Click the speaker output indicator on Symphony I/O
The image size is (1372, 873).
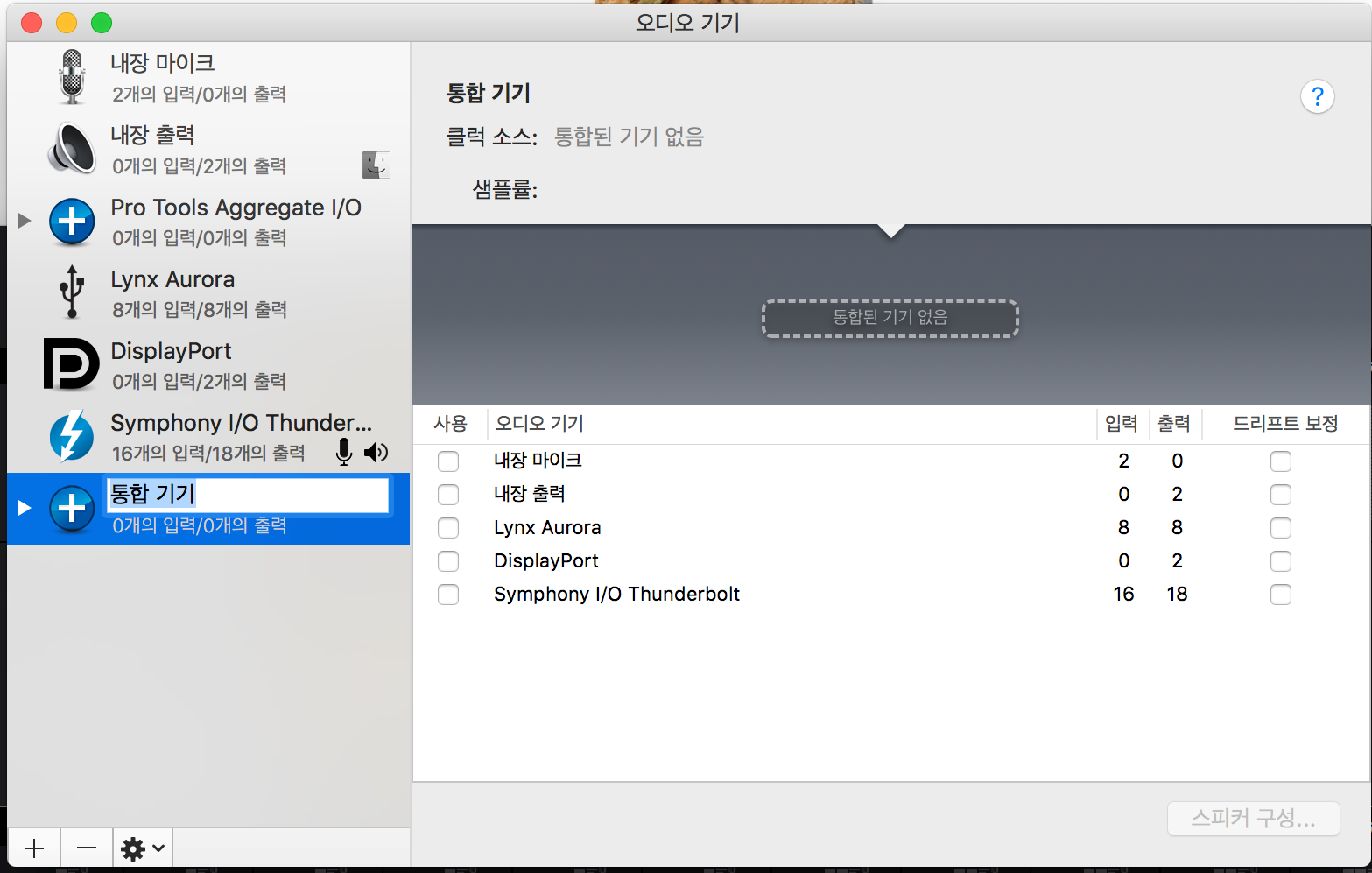pos(376,452)
